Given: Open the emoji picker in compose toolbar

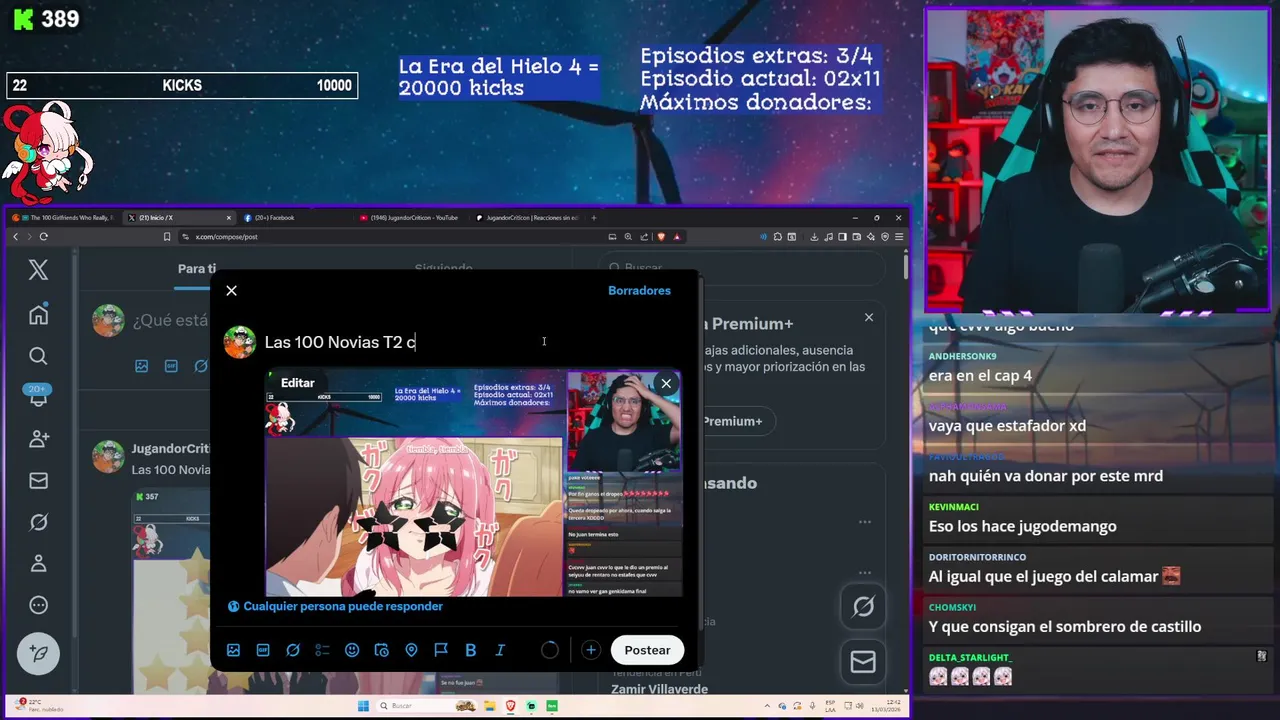Looking at the screenshot, I should [x=352, y=650].
